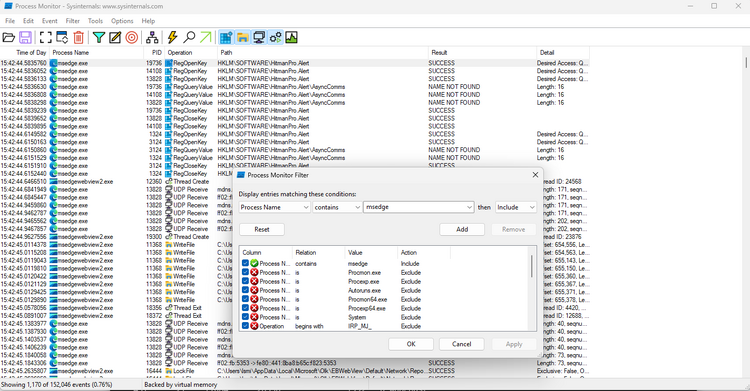Select the Thread Create row with PID 12360
750x391 pixels.
coord(295,181)
